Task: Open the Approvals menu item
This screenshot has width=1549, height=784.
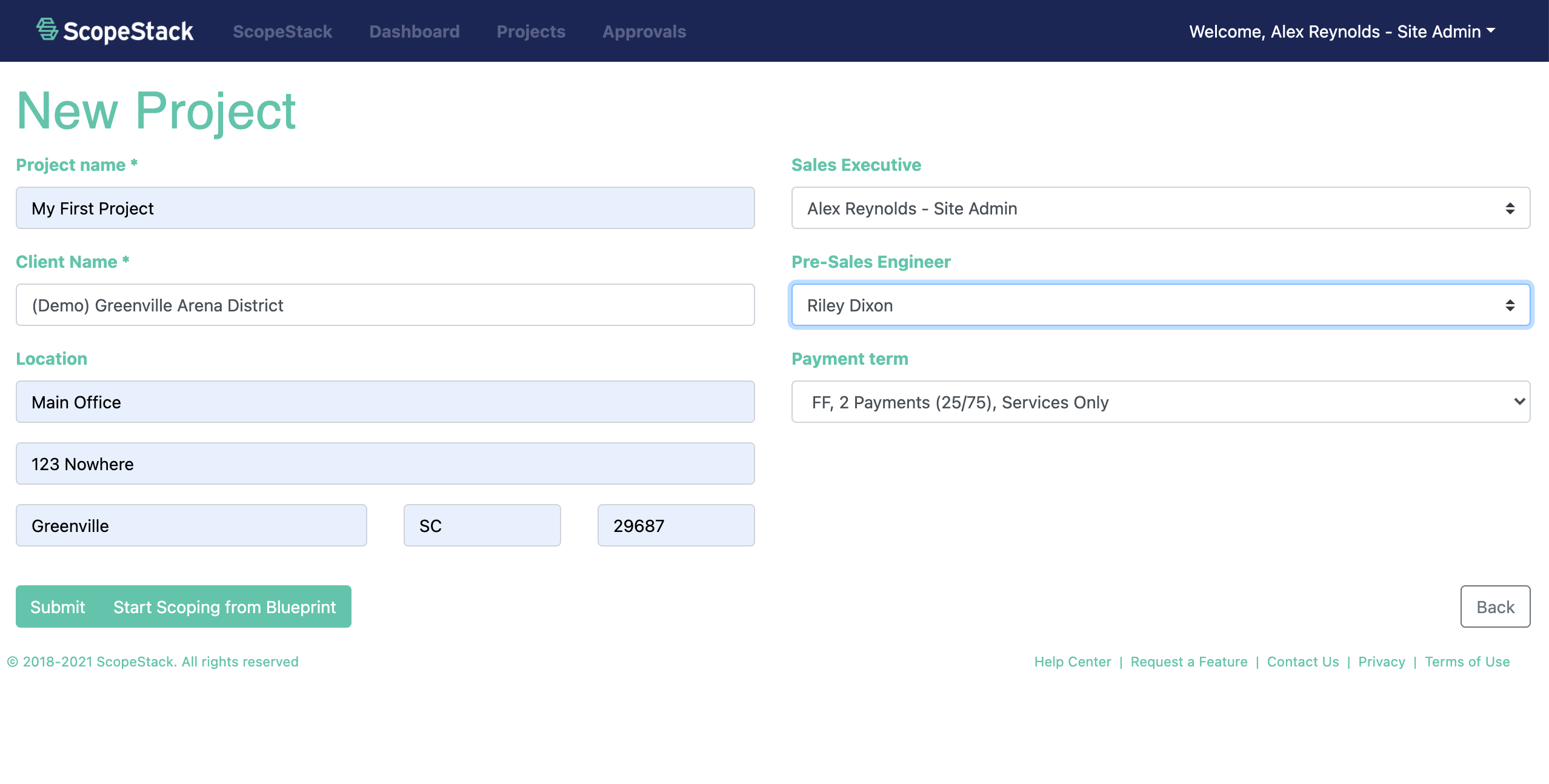Action: coord(644,32)
